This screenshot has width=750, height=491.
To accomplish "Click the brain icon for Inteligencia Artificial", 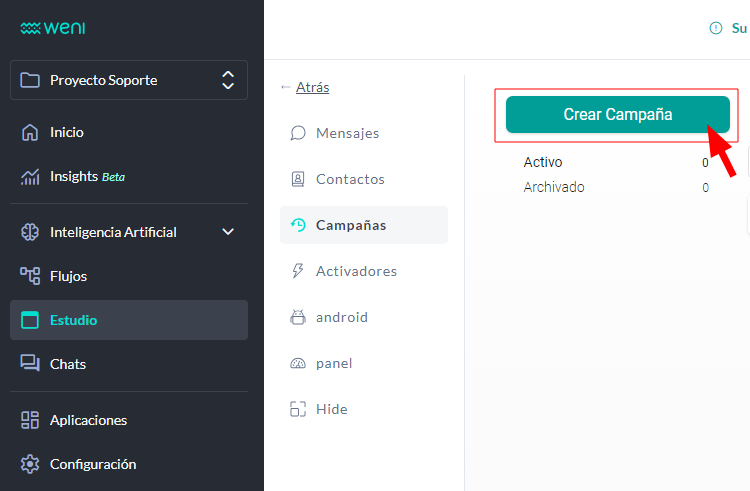I will coord(30,232).
